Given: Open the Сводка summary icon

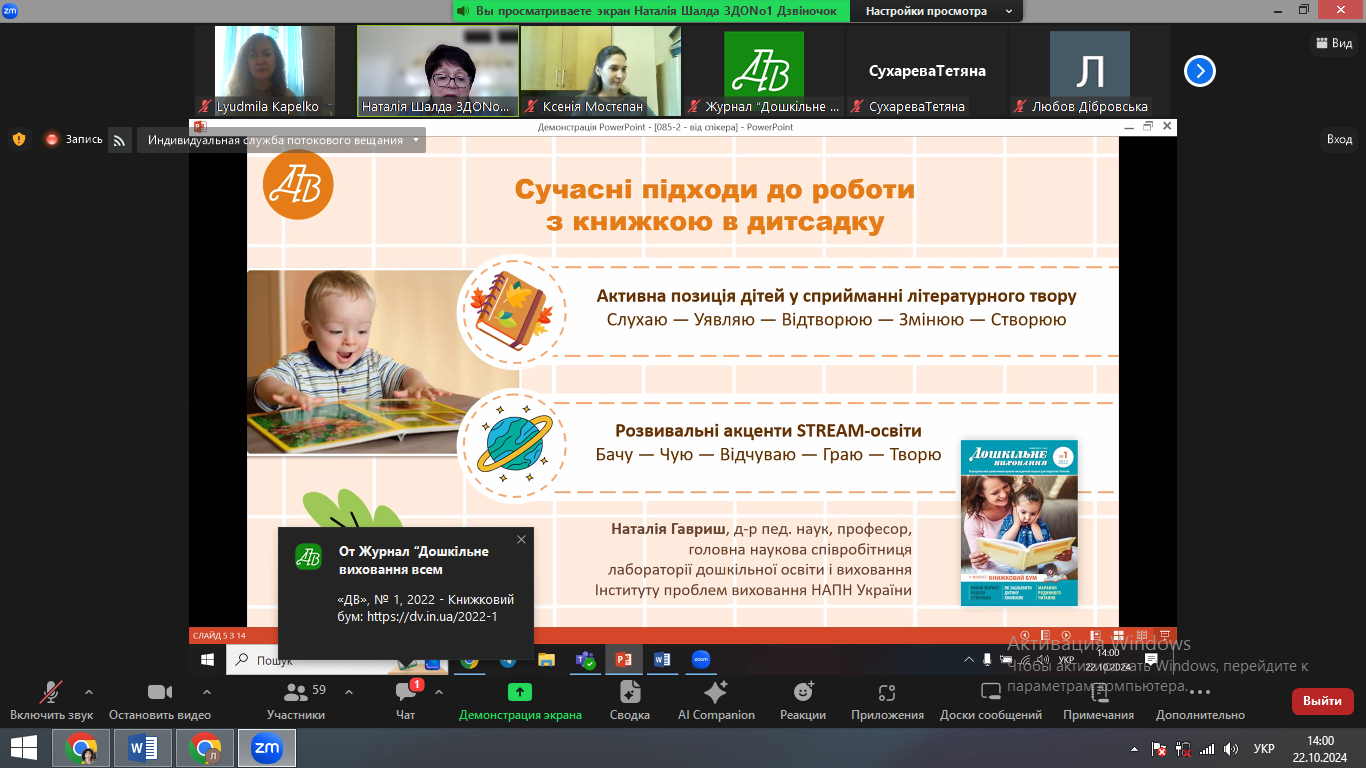Looking at the screenshot, I should 630,700.
